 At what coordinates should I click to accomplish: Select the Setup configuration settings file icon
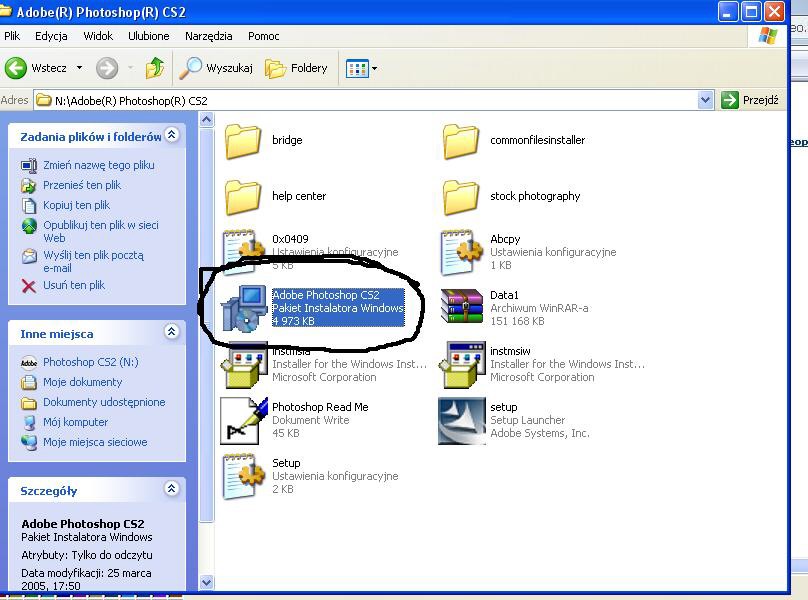(244, 476)
